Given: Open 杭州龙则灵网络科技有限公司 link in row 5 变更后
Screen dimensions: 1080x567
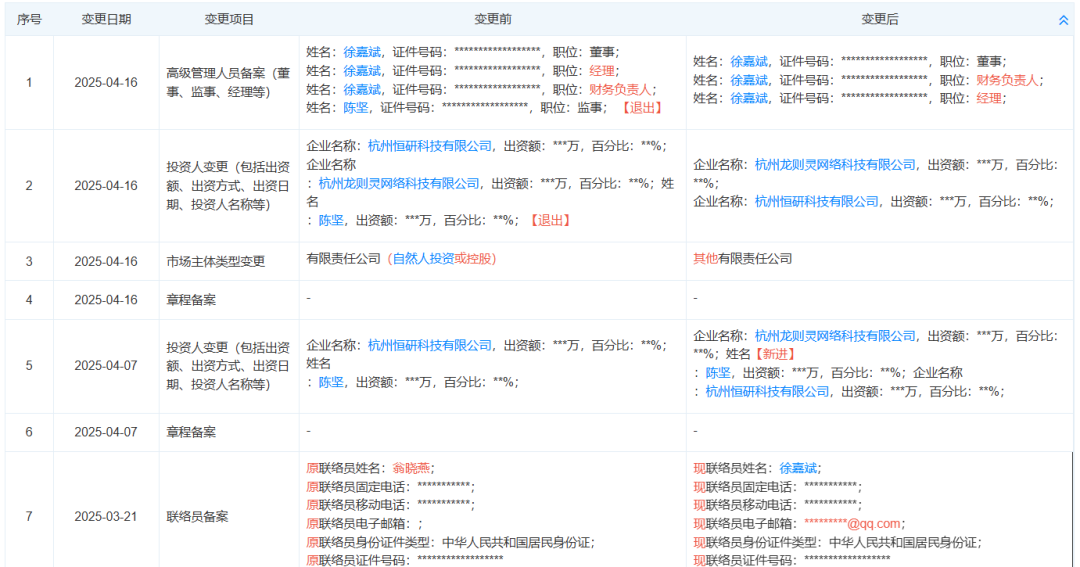Looking at the screenshot, I should click(x=835, y=336).
